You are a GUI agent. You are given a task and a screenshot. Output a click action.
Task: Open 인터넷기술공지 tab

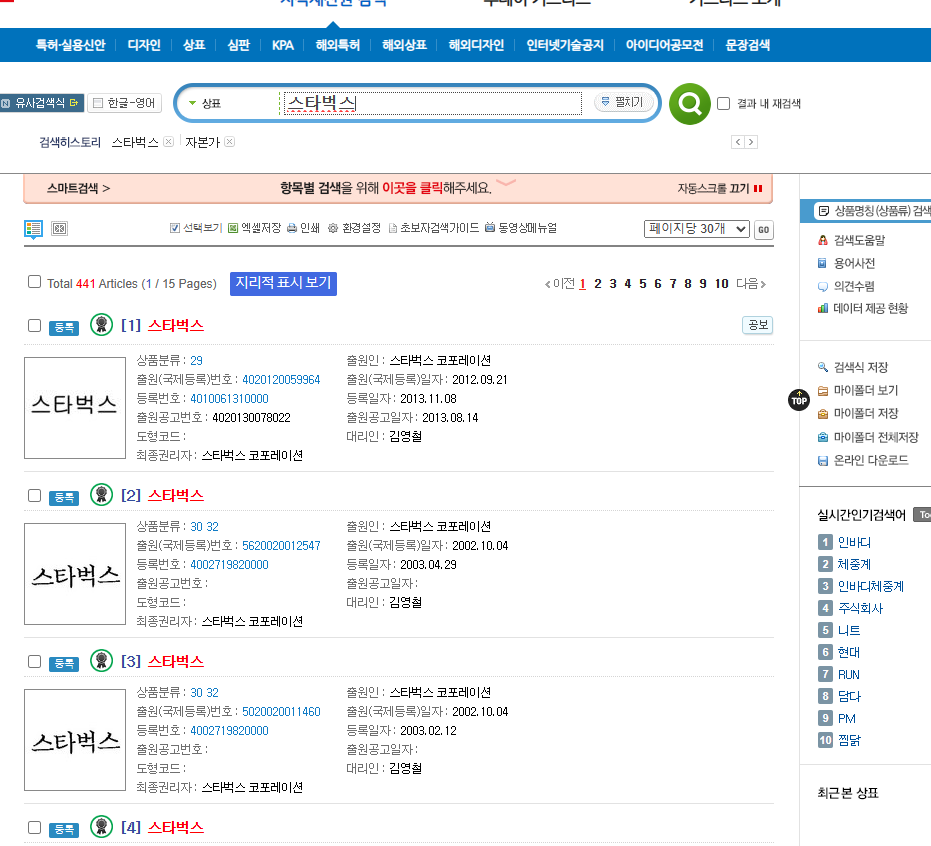(565, 45)
